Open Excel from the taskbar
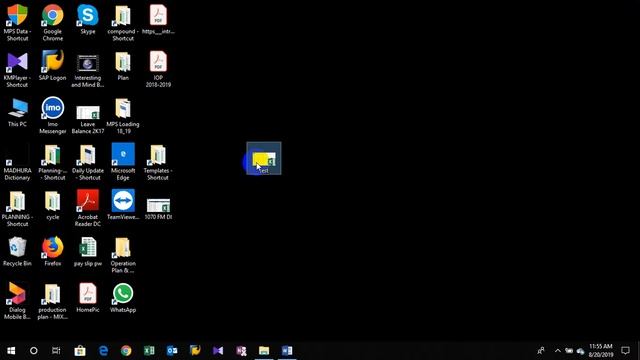Screen dimensions: 640x360 point(149,351)
